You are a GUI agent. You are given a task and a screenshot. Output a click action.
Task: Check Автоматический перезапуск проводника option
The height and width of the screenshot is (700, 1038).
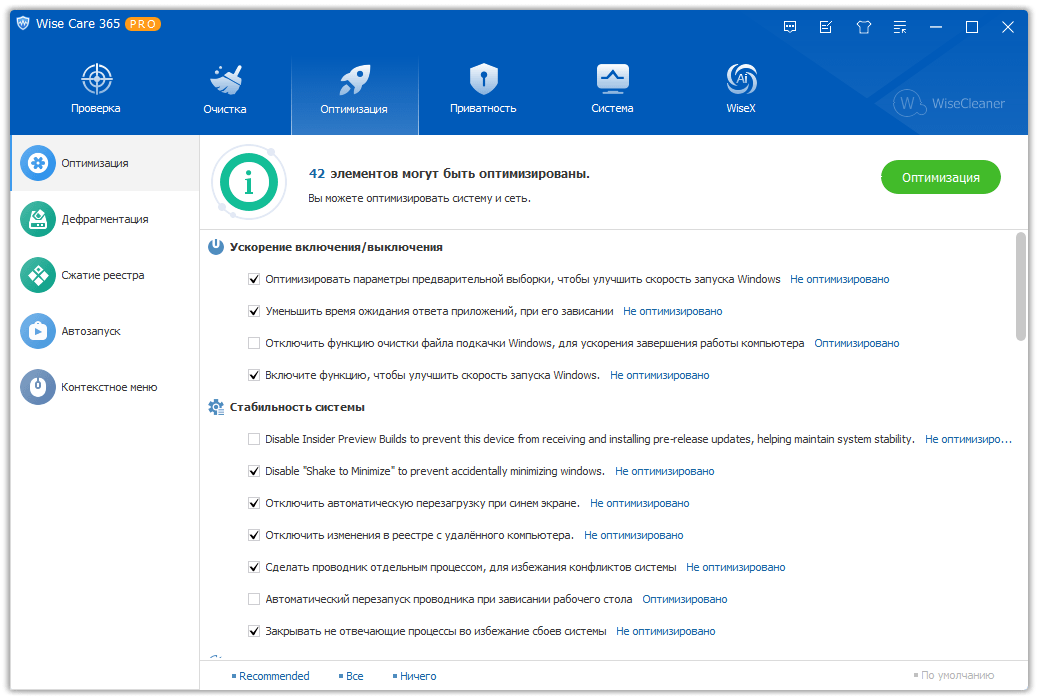tap(254, 599)
